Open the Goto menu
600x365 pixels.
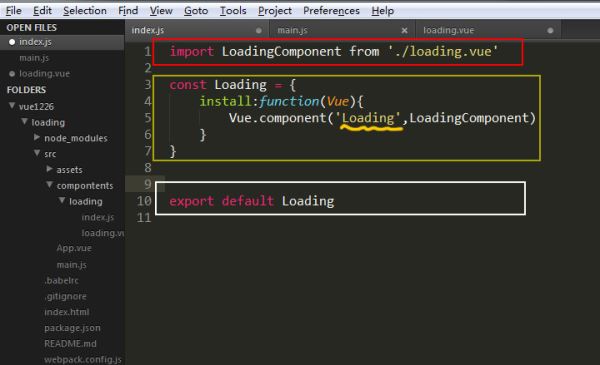(x=196, y=11)
